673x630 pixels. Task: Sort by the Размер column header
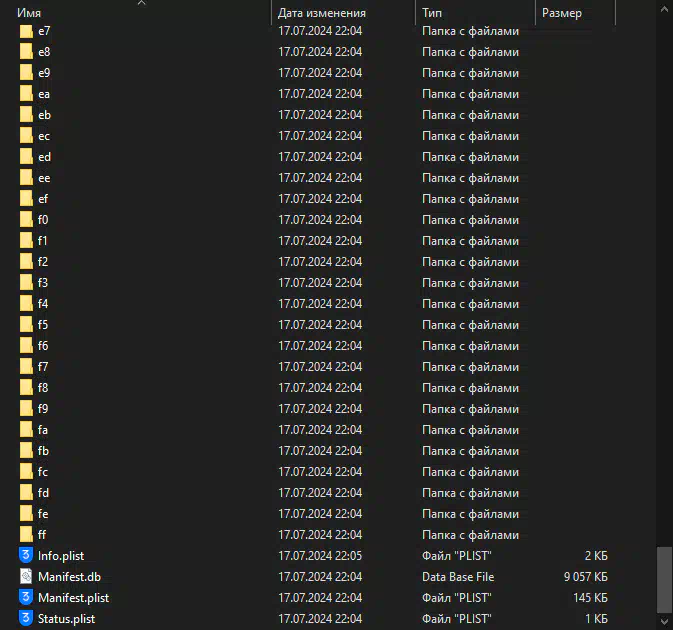(562, 13)
